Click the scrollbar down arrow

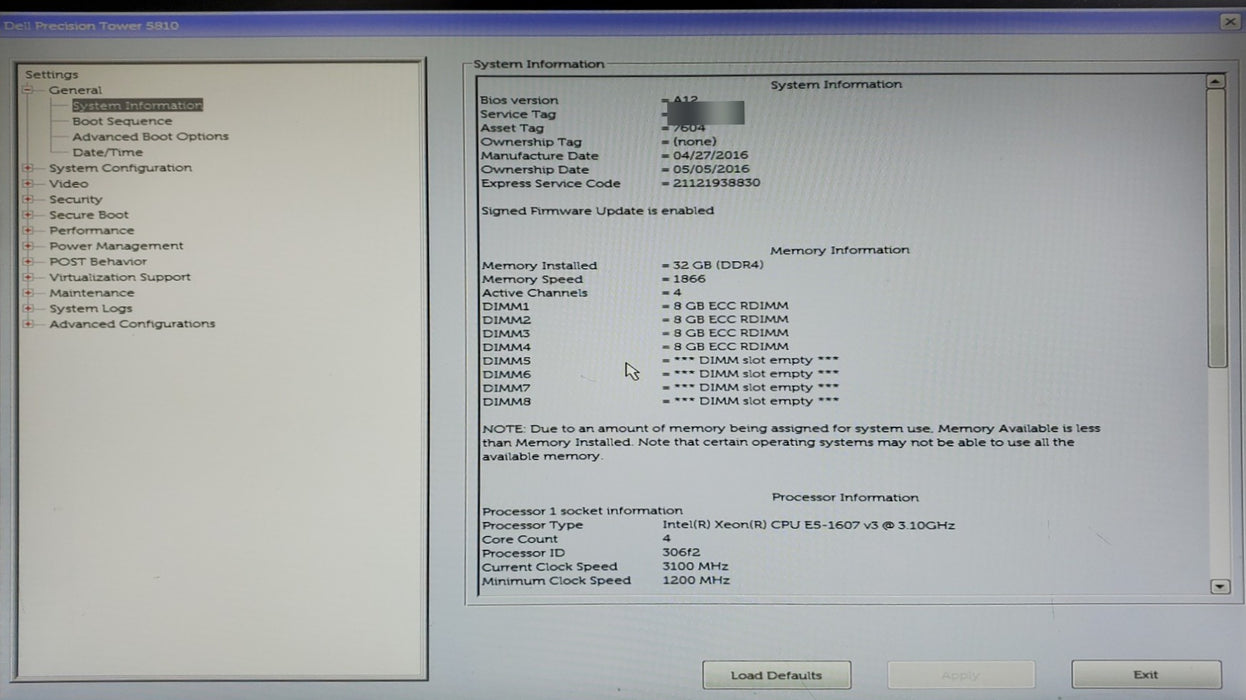coord(1219,587)
